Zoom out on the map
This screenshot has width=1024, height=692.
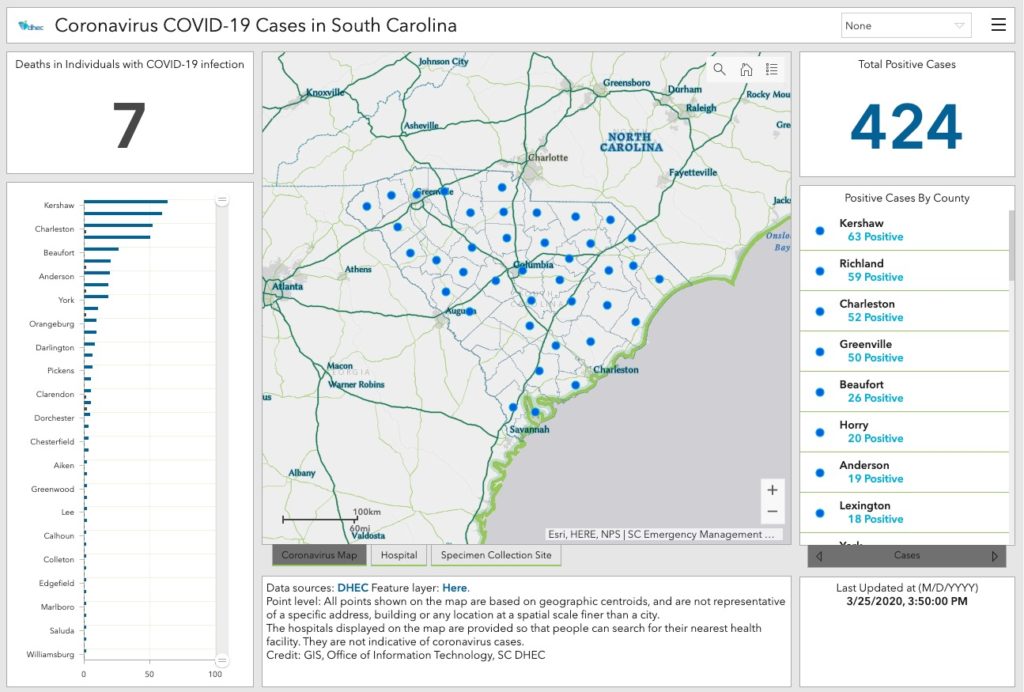(771, 513)
